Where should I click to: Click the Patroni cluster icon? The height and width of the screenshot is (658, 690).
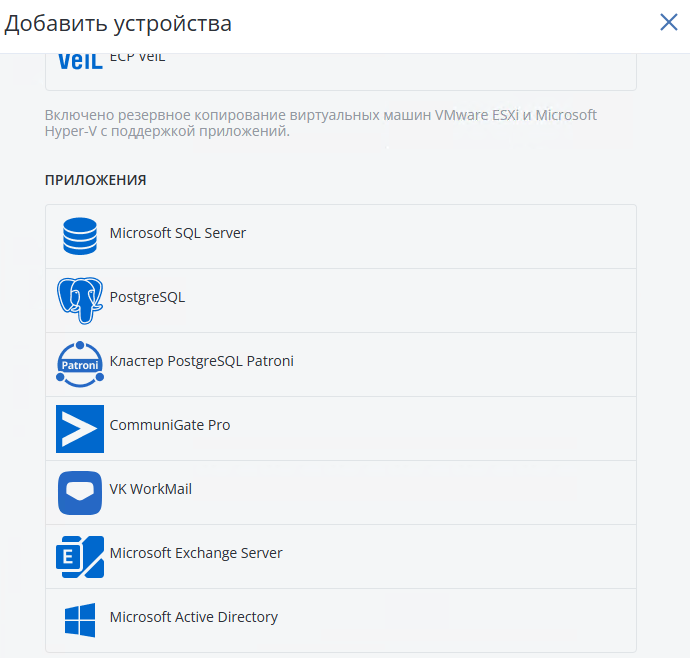click(x=80, y=364)
